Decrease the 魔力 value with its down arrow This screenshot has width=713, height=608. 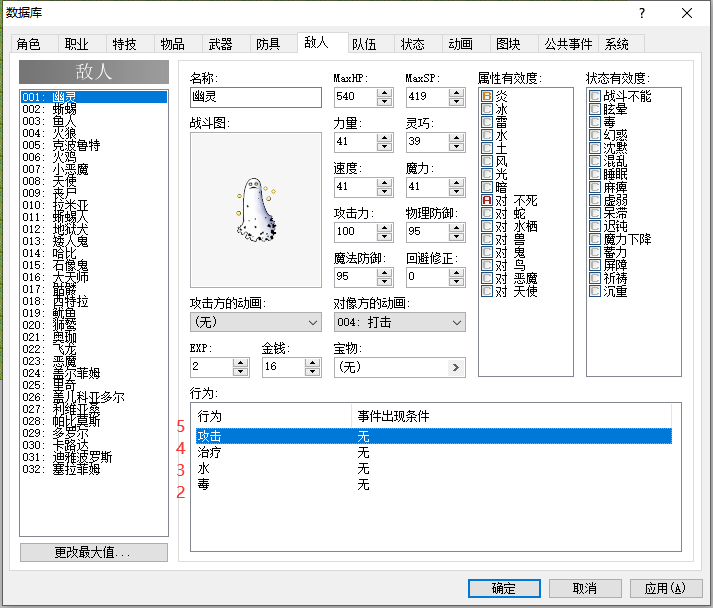(456, 191)
